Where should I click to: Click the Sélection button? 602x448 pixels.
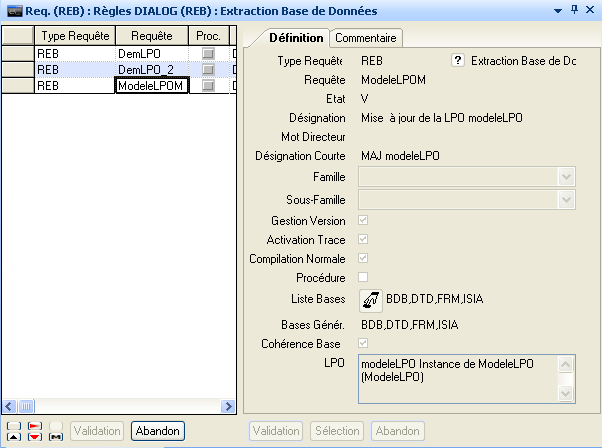click(337, 431)
